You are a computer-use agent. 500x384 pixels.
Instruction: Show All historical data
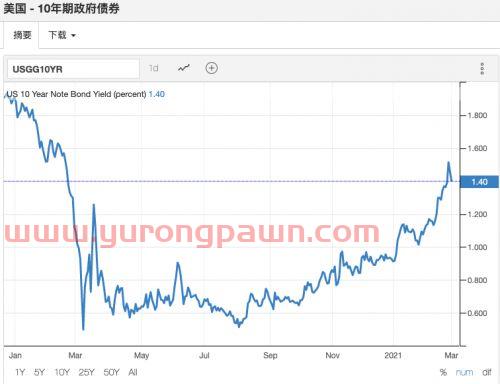pos(133,372)
